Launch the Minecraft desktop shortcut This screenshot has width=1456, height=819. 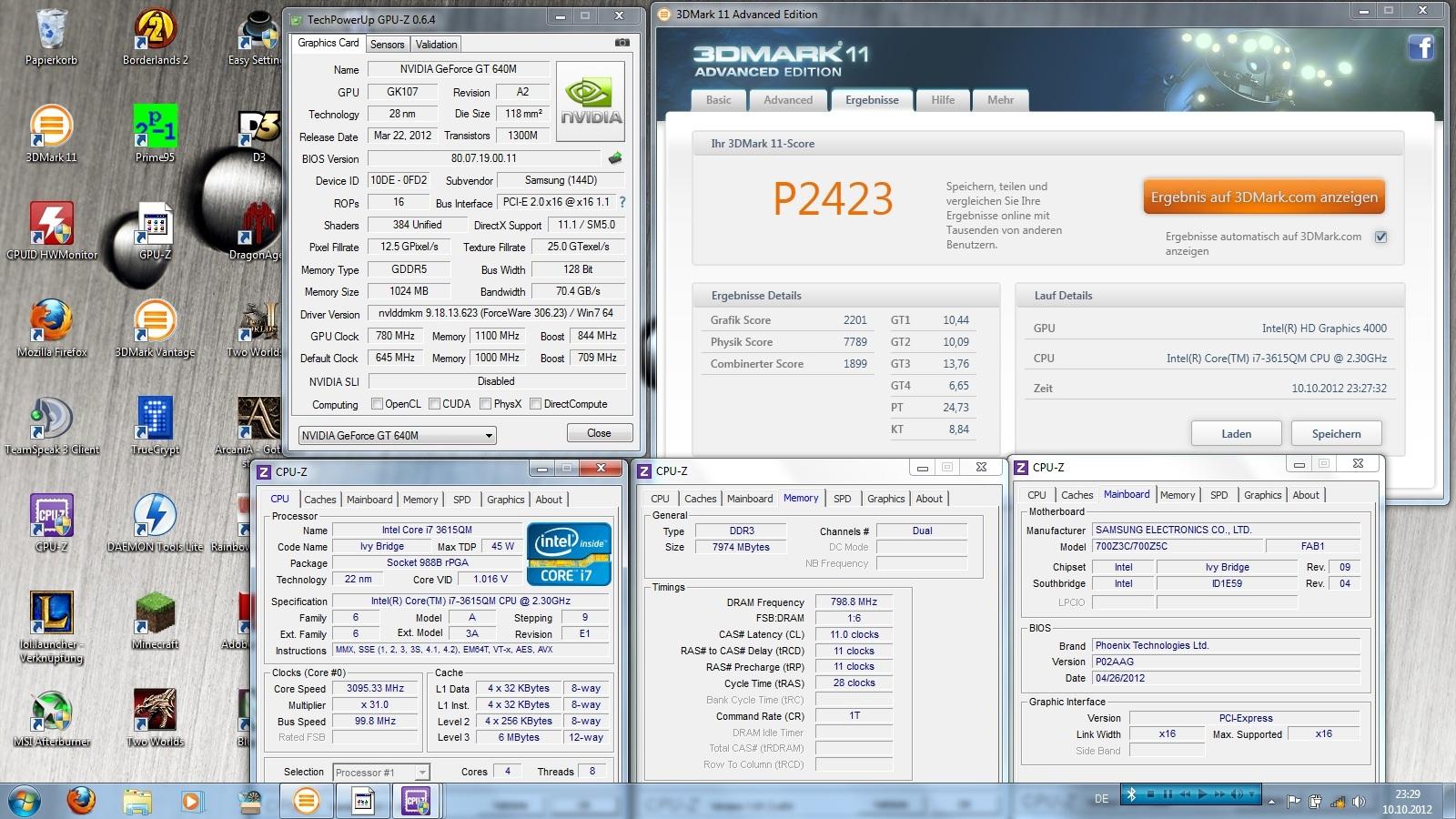point(155,621)
